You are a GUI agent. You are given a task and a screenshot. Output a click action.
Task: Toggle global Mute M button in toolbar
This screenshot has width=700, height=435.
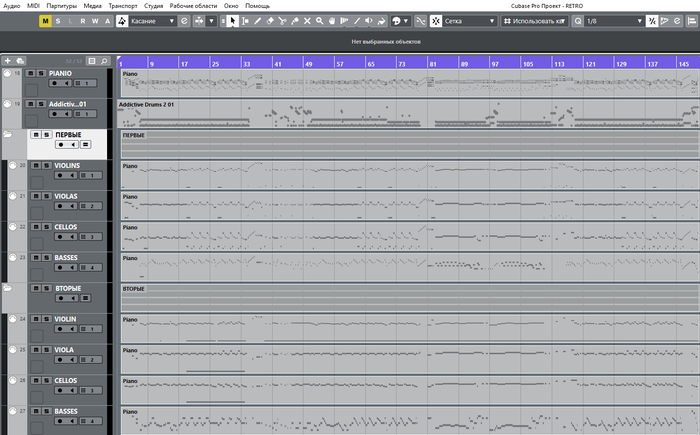[45, 20]
